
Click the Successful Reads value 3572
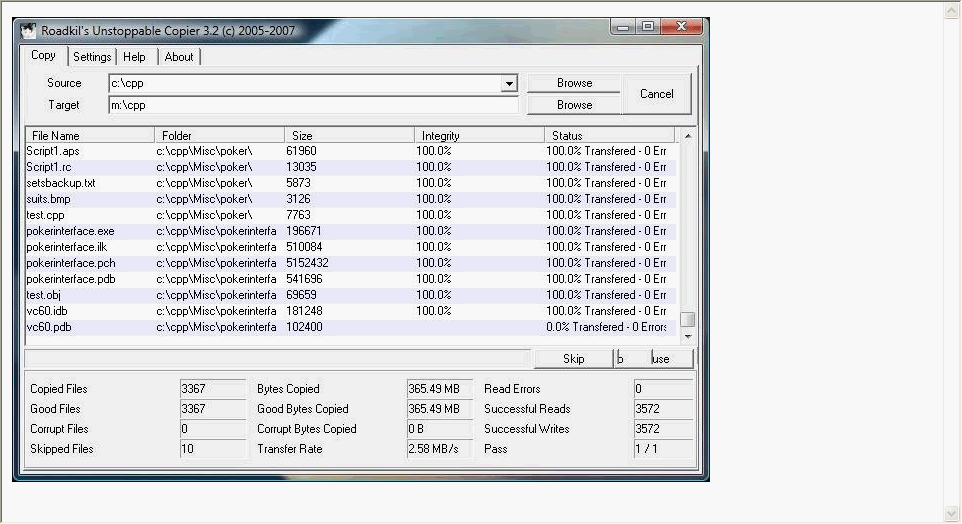(x=664, y=409)
